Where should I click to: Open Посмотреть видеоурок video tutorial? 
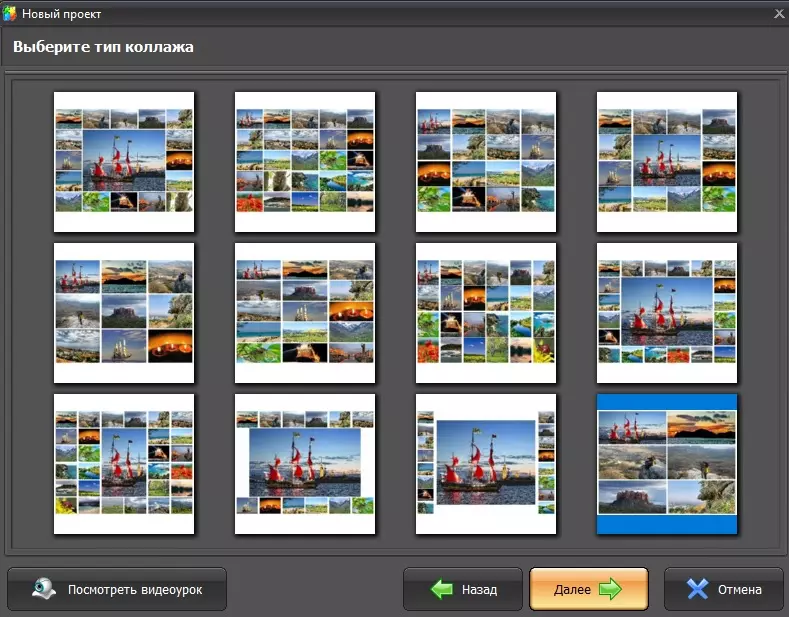pos(117,589)
